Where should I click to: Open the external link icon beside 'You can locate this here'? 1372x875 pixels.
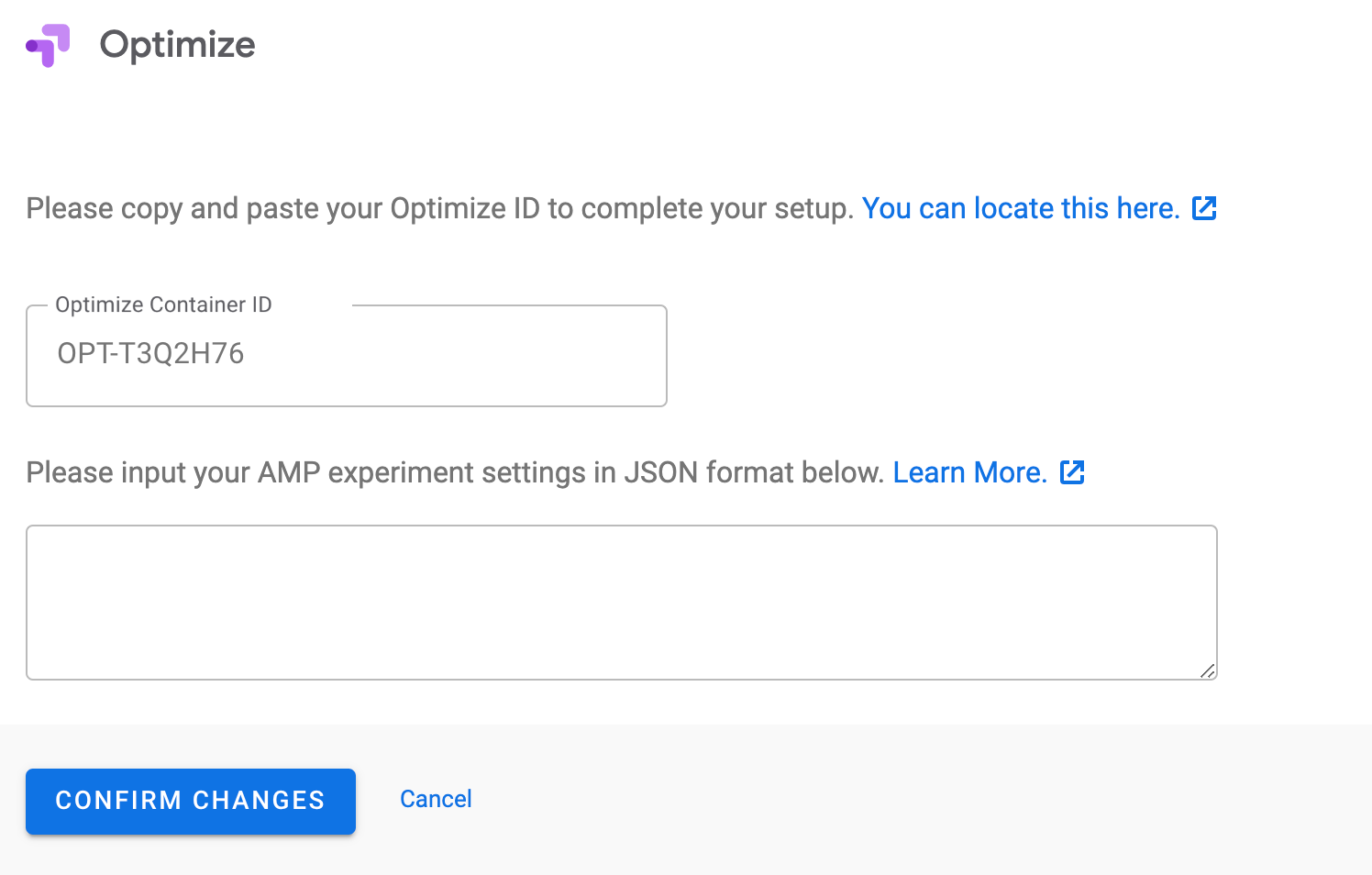tap(1206, 208)
